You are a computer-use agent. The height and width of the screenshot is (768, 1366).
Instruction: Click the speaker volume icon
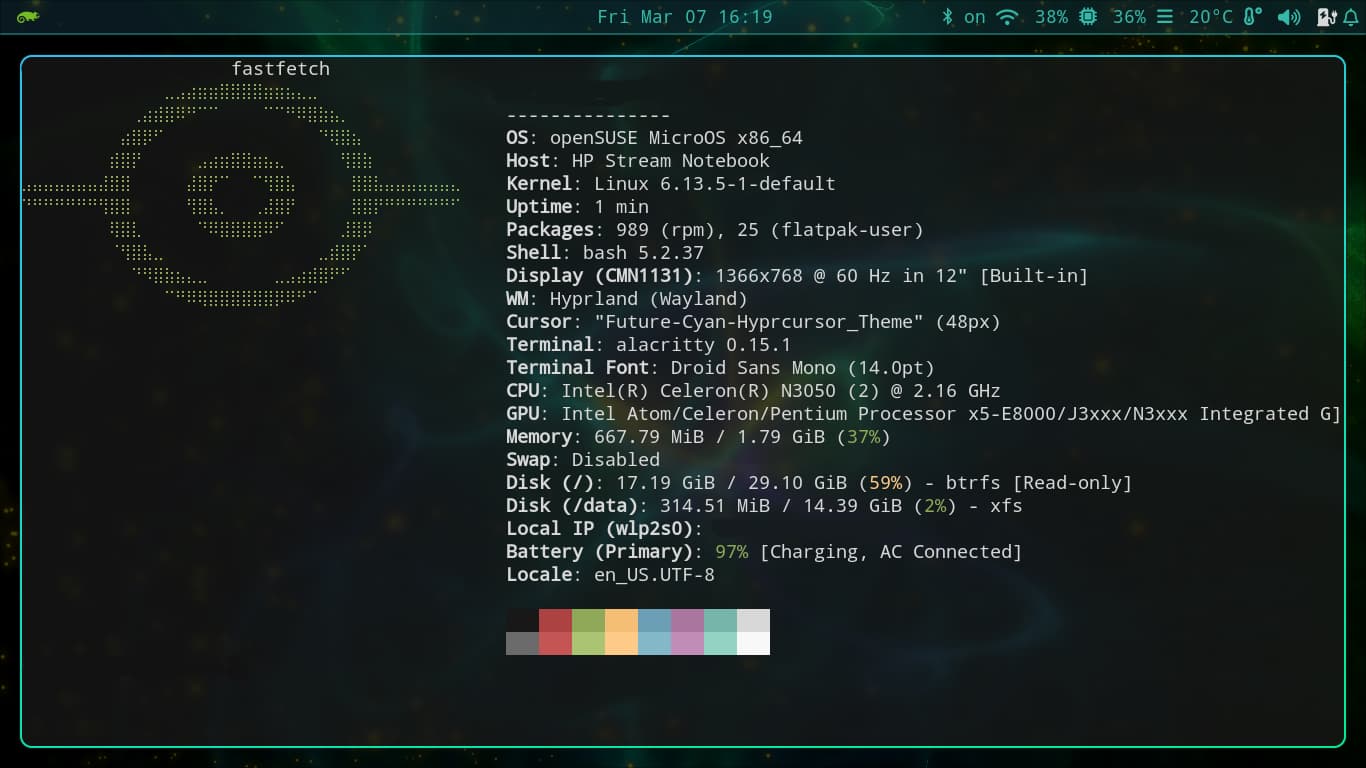(x=1289, y=17)
